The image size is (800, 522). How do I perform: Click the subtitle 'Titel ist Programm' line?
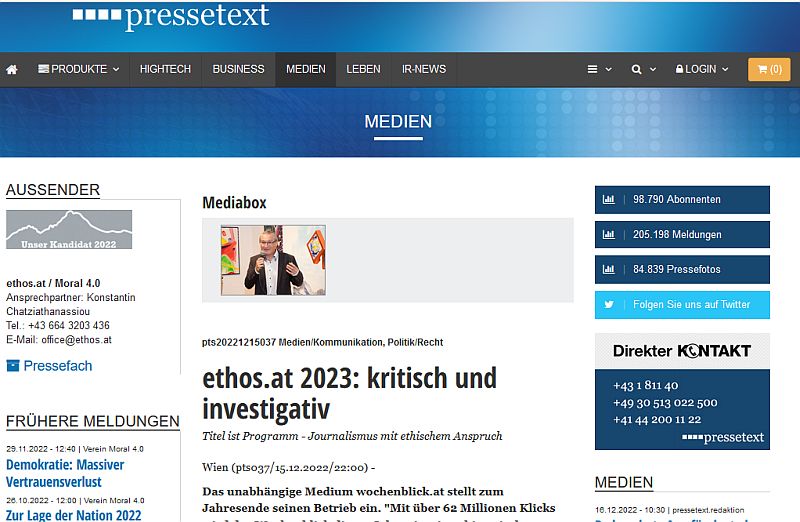(352, 436)
